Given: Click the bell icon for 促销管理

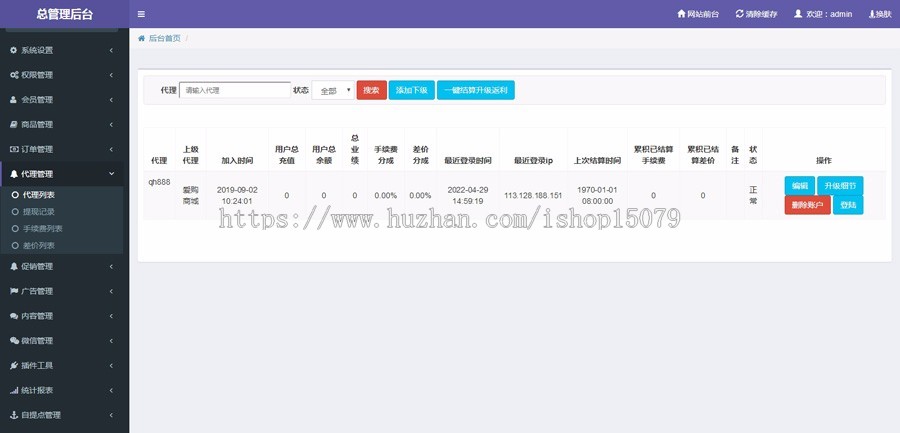Looking at the screenshot, I should click(14, 266).
